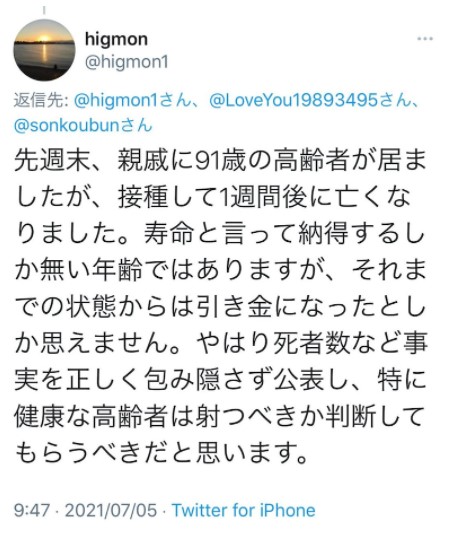This screenshot has width=458, height=536.
Task: Click the tweet line starting with りました。寿命と言って
Action: point(220,233)
